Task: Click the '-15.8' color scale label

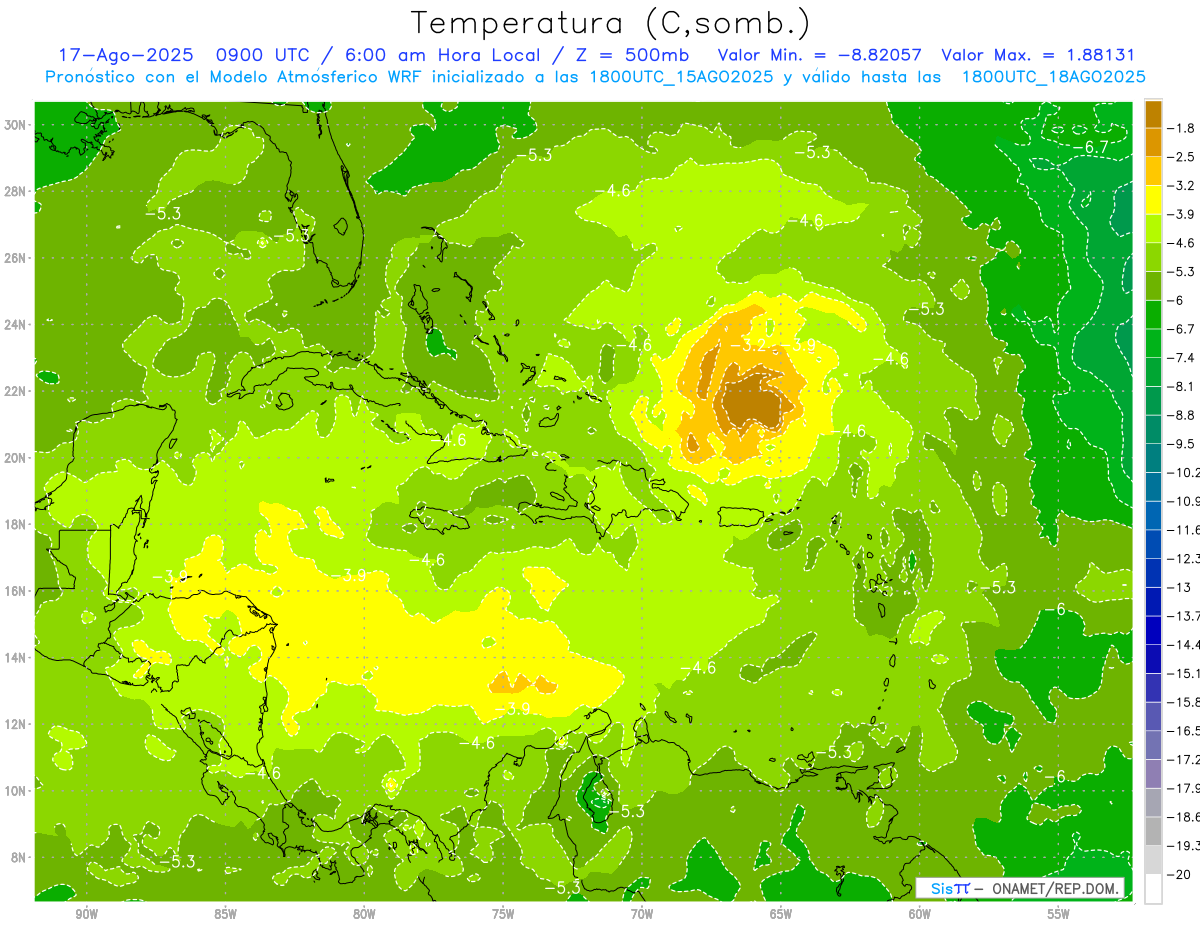Action: coord(1184,702)
